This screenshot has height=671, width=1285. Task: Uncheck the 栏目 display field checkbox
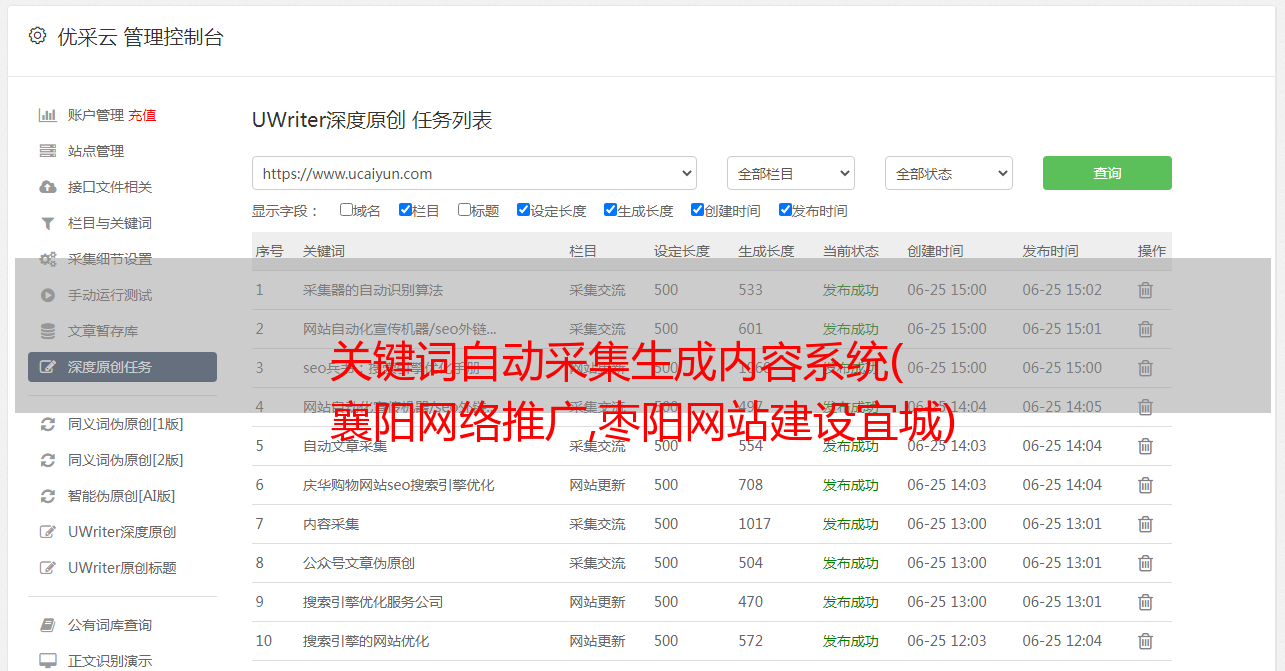coord(405,210)
